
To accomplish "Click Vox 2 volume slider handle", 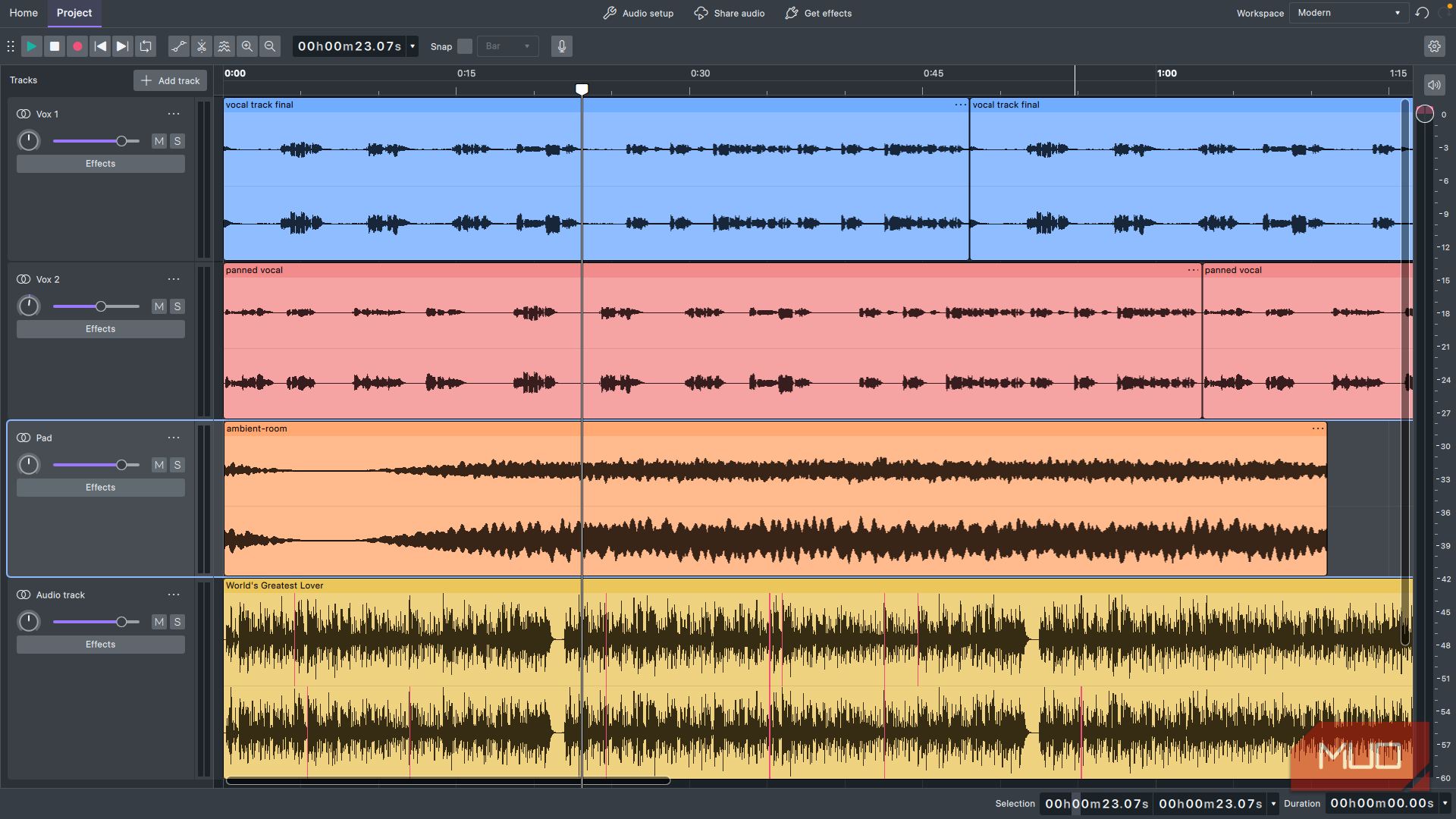I will coord(101,306).
